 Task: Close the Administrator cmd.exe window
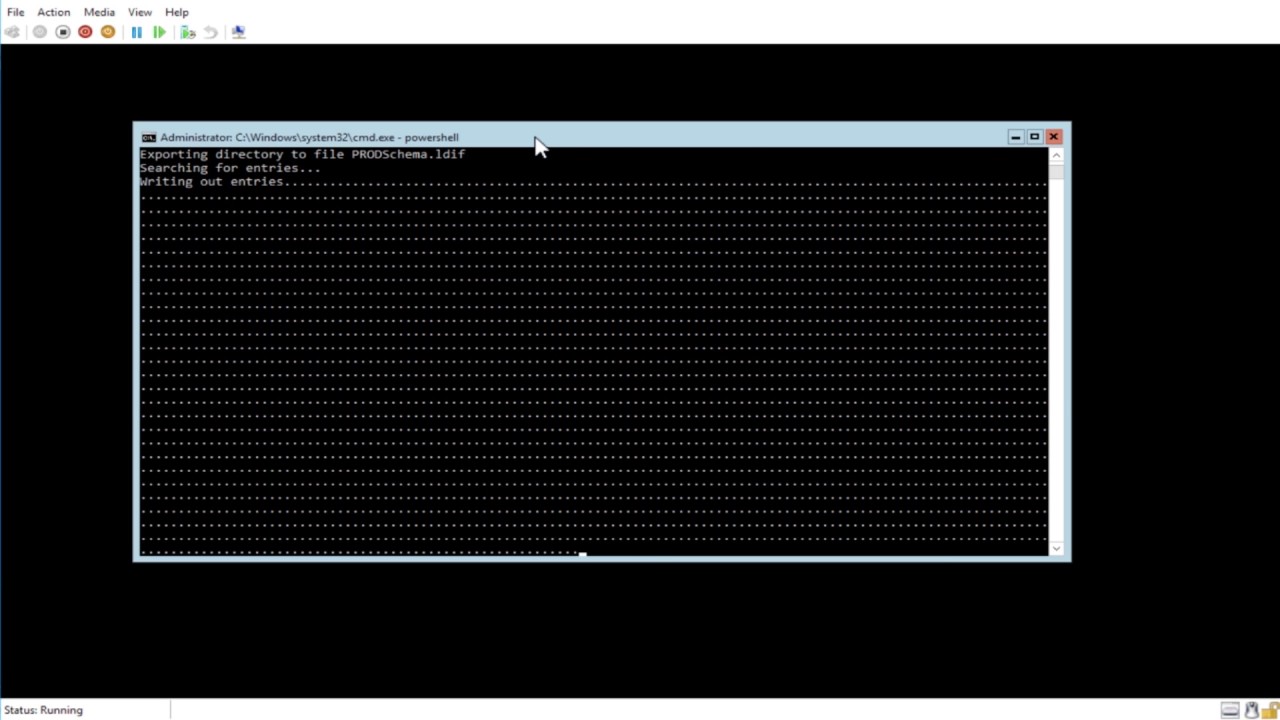(1053, 137)
